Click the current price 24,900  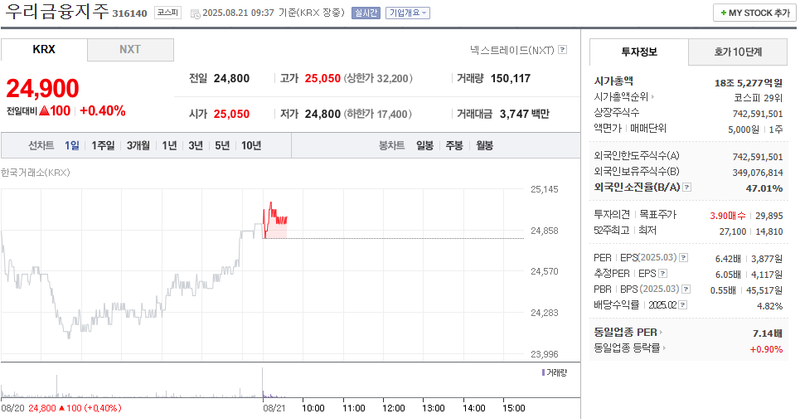tap(42, 88)
